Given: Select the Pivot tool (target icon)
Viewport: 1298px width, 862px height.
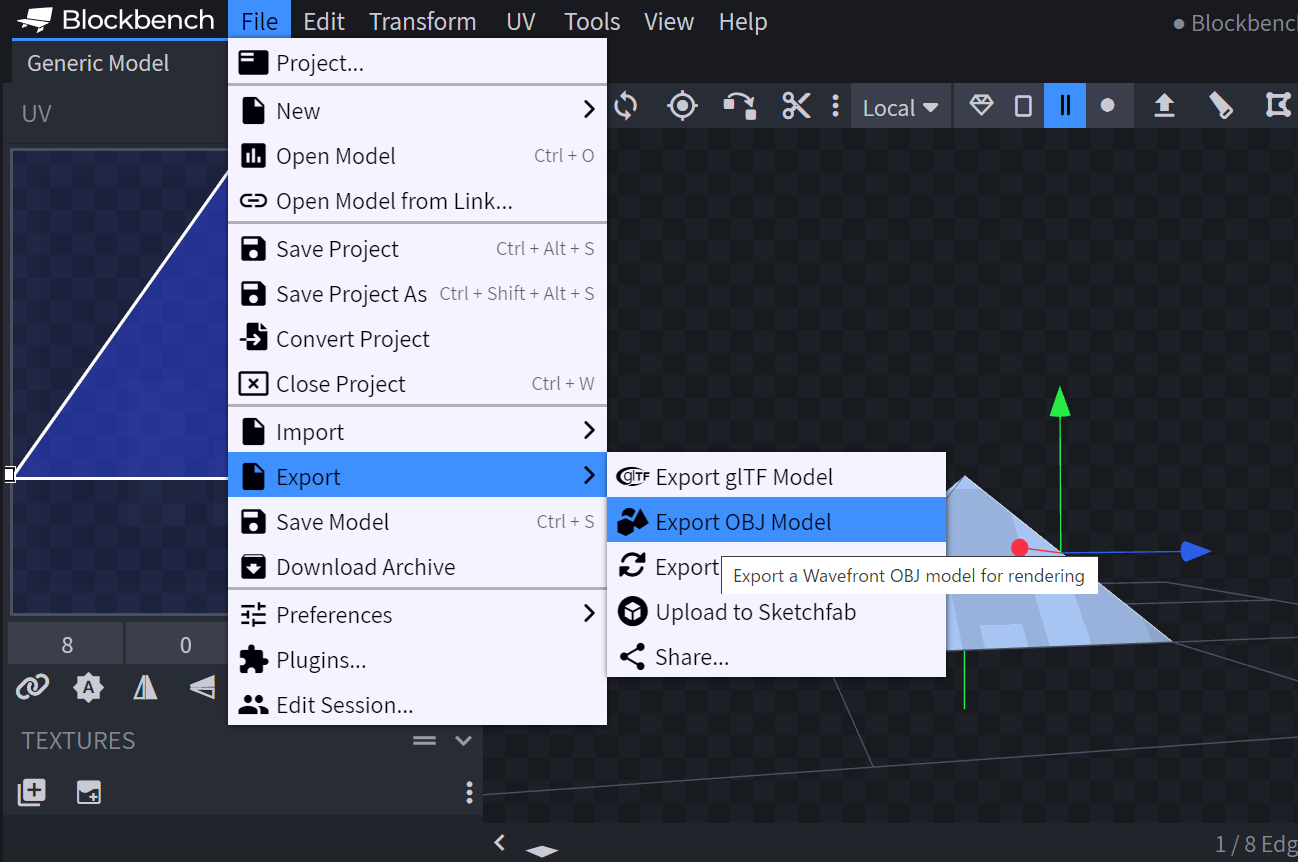Looking at the screenshot, I should [x=682, y=106].
